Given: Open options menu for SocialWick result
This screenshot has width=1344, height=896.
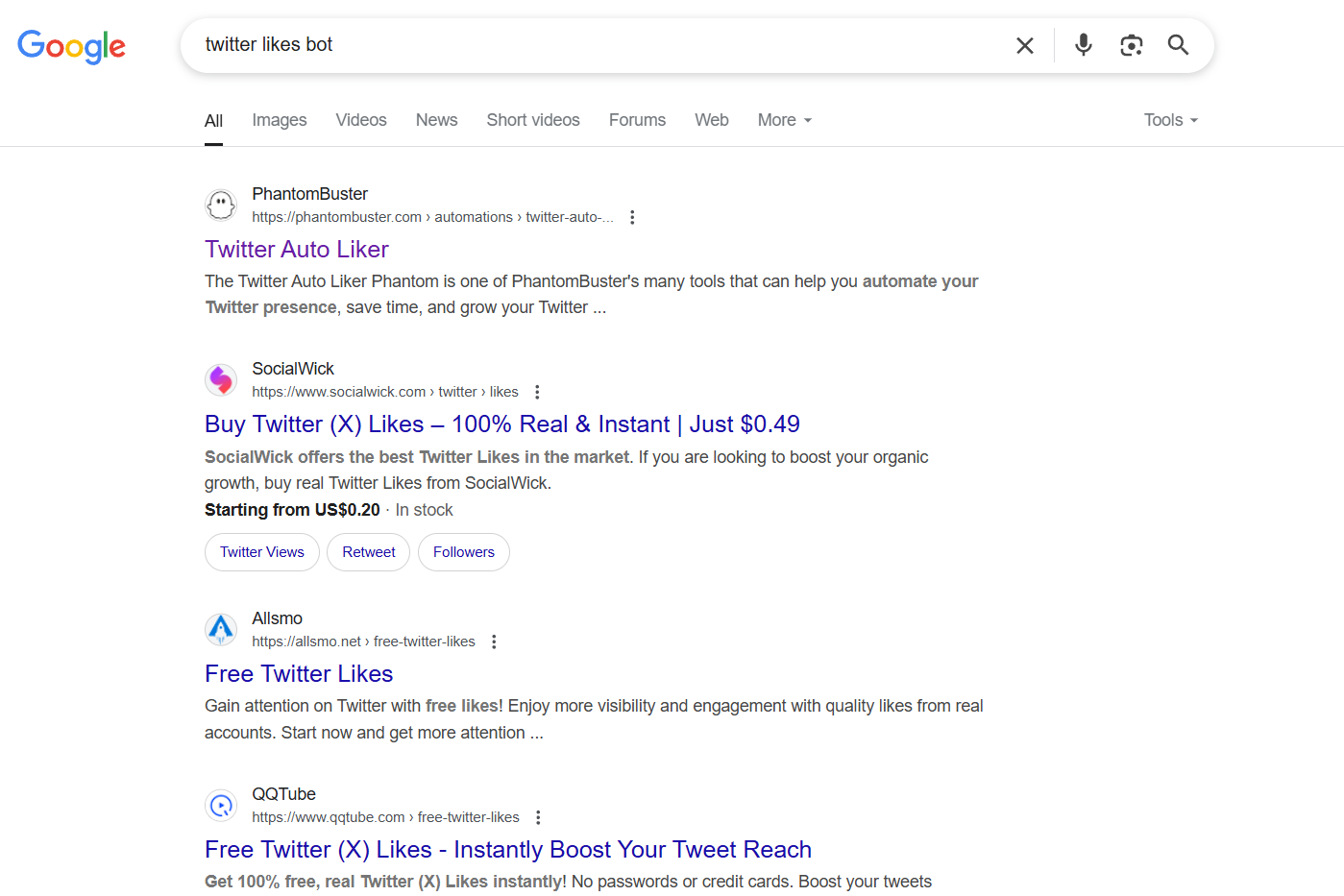Looking at the screenshot, I should tap(537, 392).
